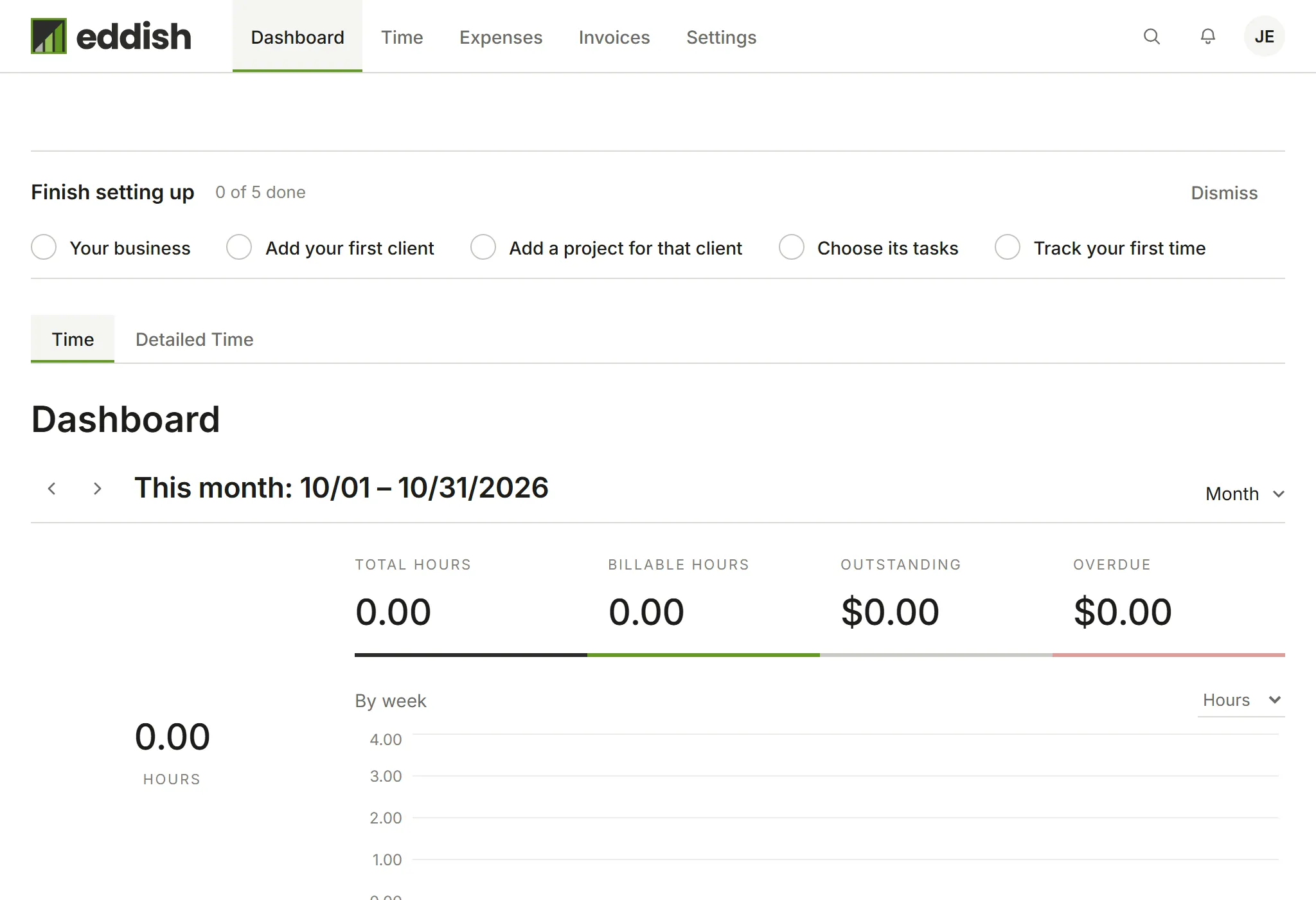
Task: Check 'Add a project for that client' circle
Action: pyautogui.click(x=483, y=248)
